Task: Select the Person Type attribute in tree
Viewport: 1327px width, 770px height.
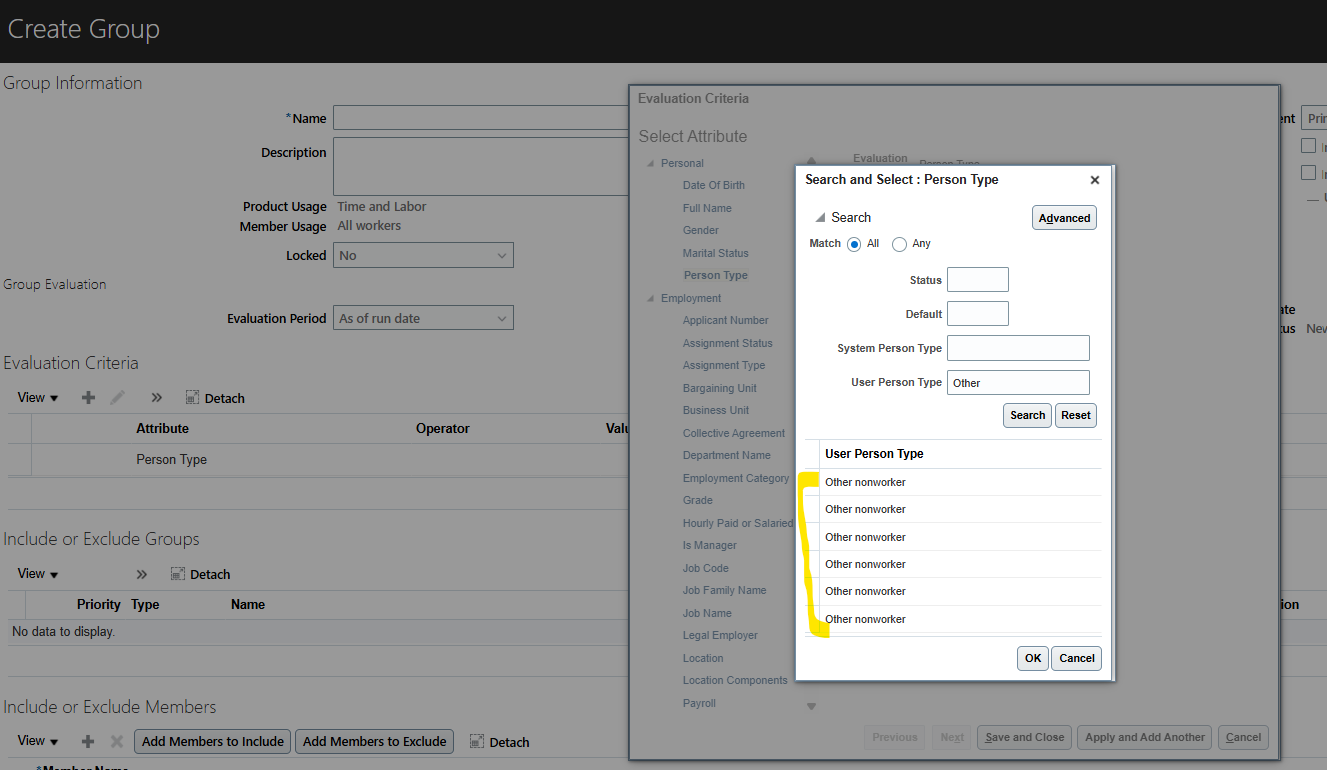Action: point(716,275)
